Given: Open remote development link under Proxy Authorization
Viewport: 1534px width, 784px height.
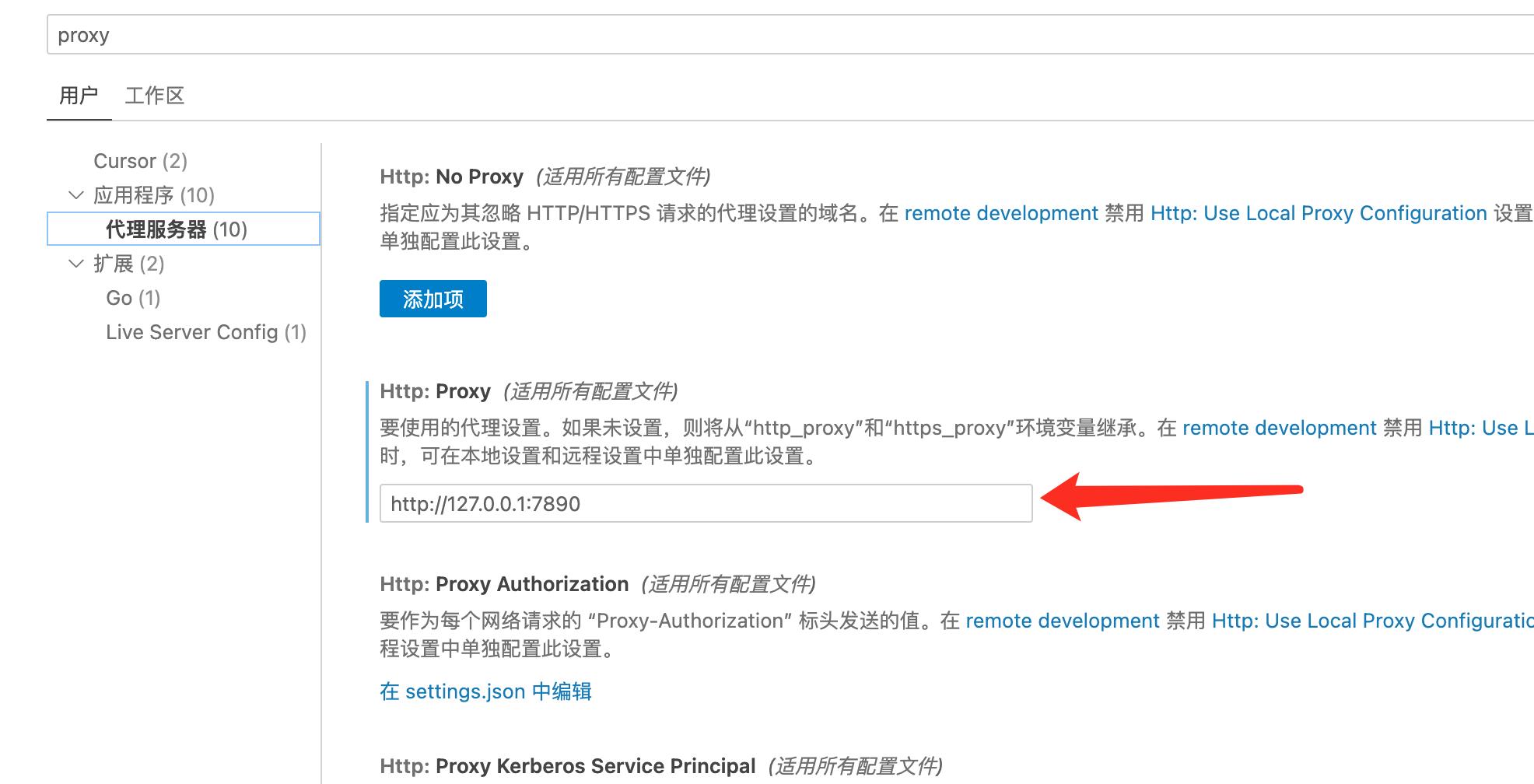Looking at the screenshot, I should point(1062,621).
